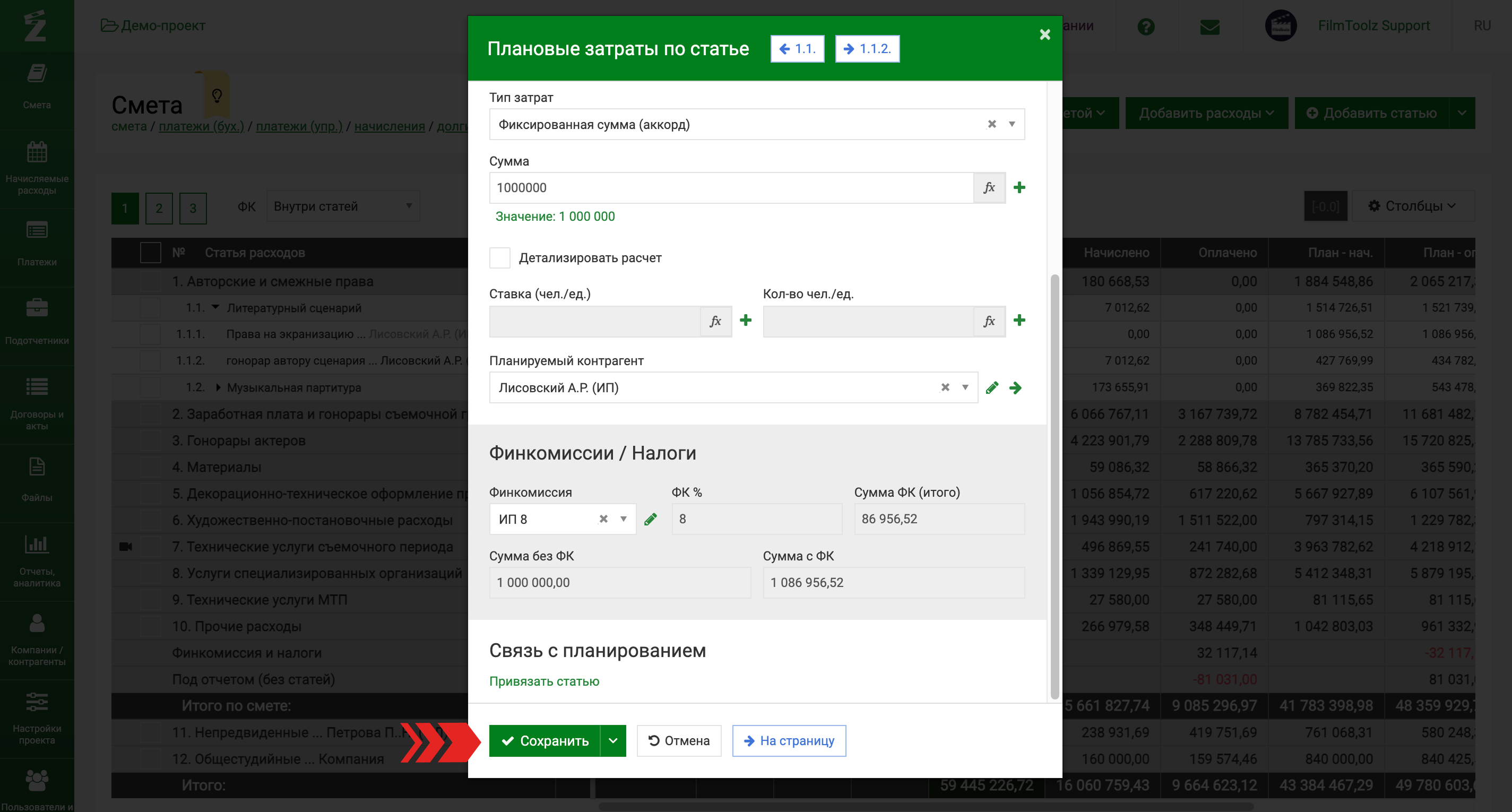Go to next article 1.1.2.
This screenshot has height=812, width=1512.
(868, 49)
